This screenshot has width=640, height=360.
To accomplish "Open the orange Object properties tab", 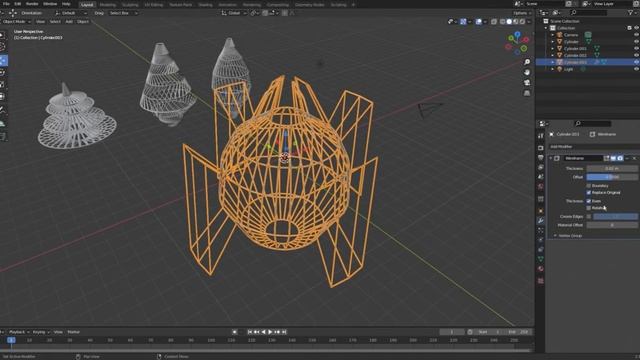I will click(541, 211).
